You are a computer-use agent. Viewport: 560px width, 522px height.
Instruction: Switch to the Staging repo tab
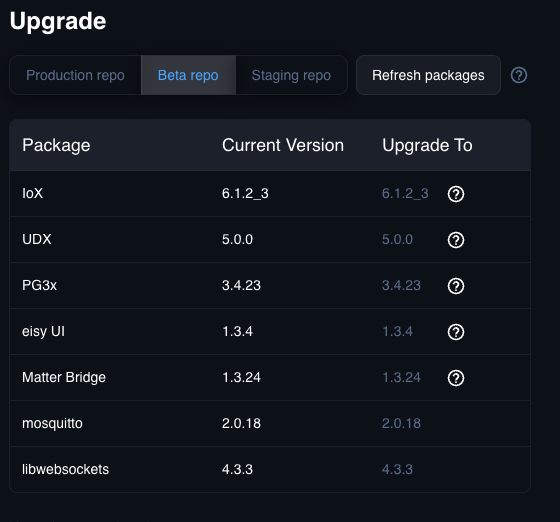[291, 75]
